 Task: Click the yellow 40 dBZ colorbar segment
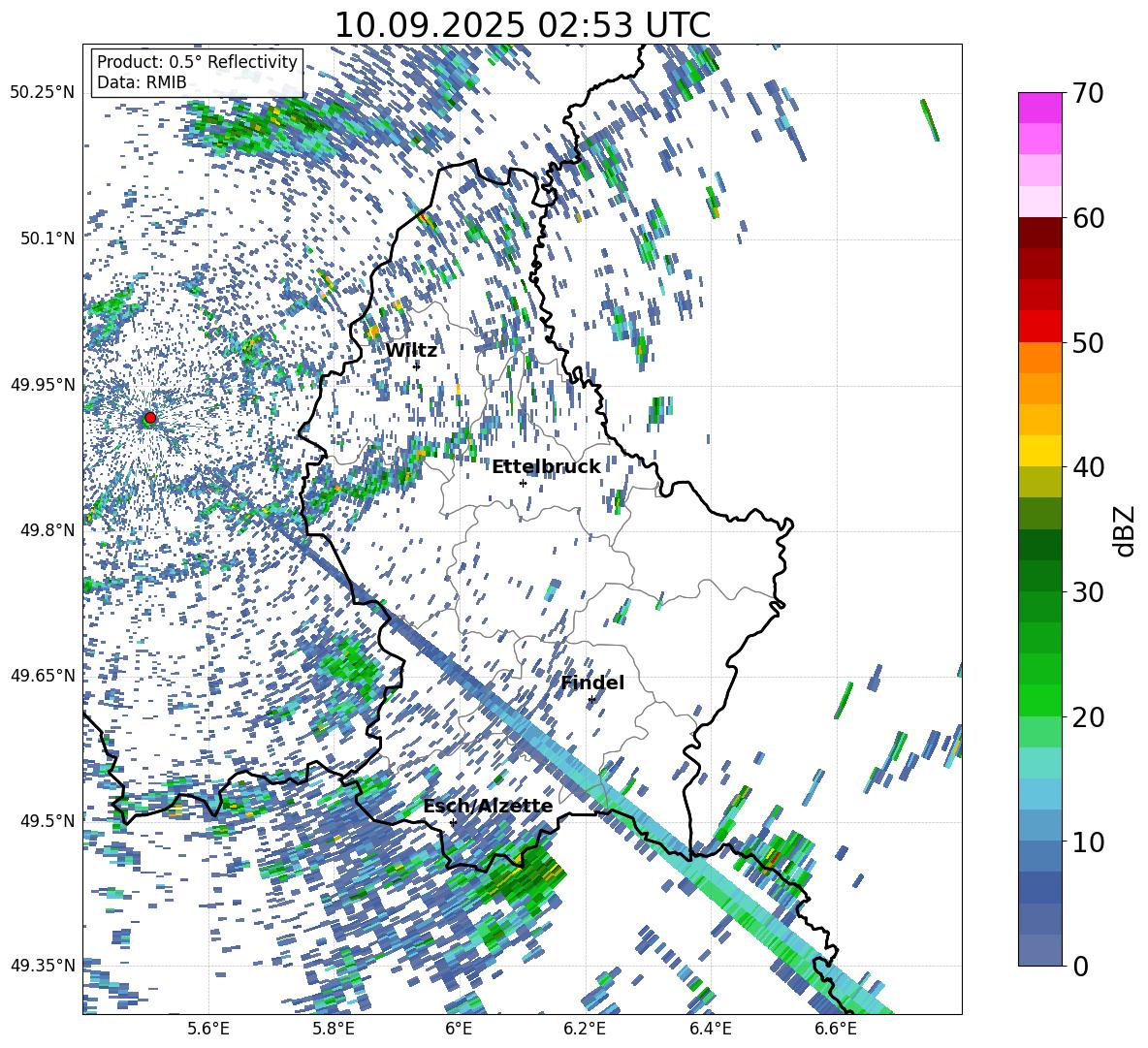pos(1039,451)
